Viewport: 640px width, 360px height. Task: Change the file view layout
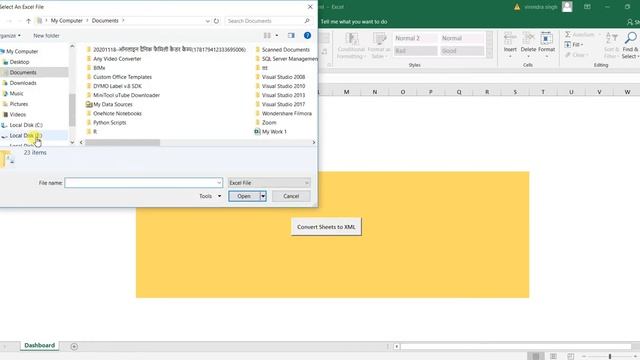point(267,36)
